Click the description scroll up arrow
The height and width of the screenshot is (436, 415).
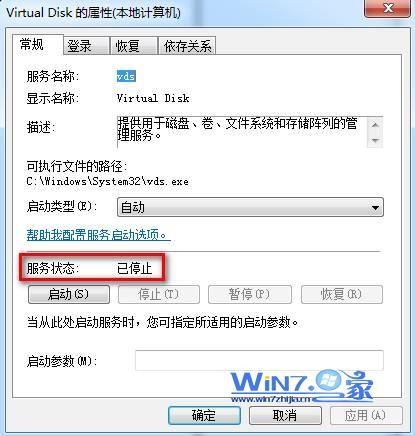tap(375, 125)
